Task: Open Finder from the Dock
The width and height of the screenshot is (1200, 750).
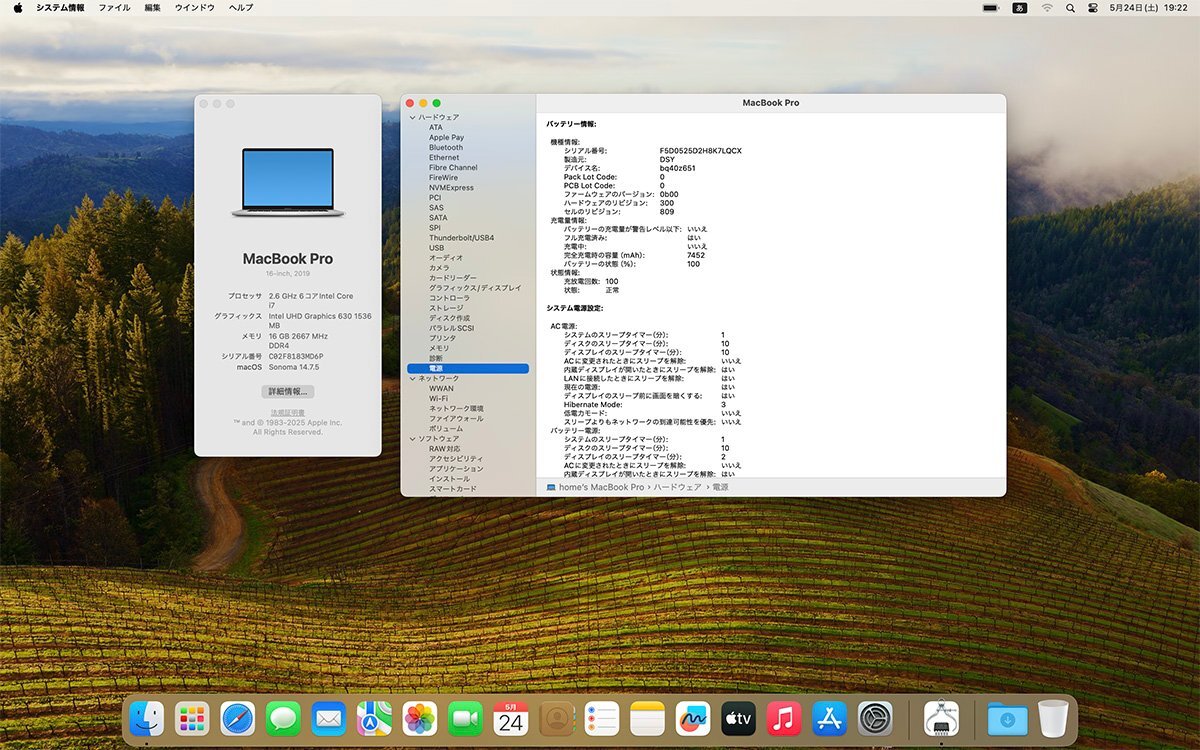Action: pyautogui.click(x=147, y=718)
